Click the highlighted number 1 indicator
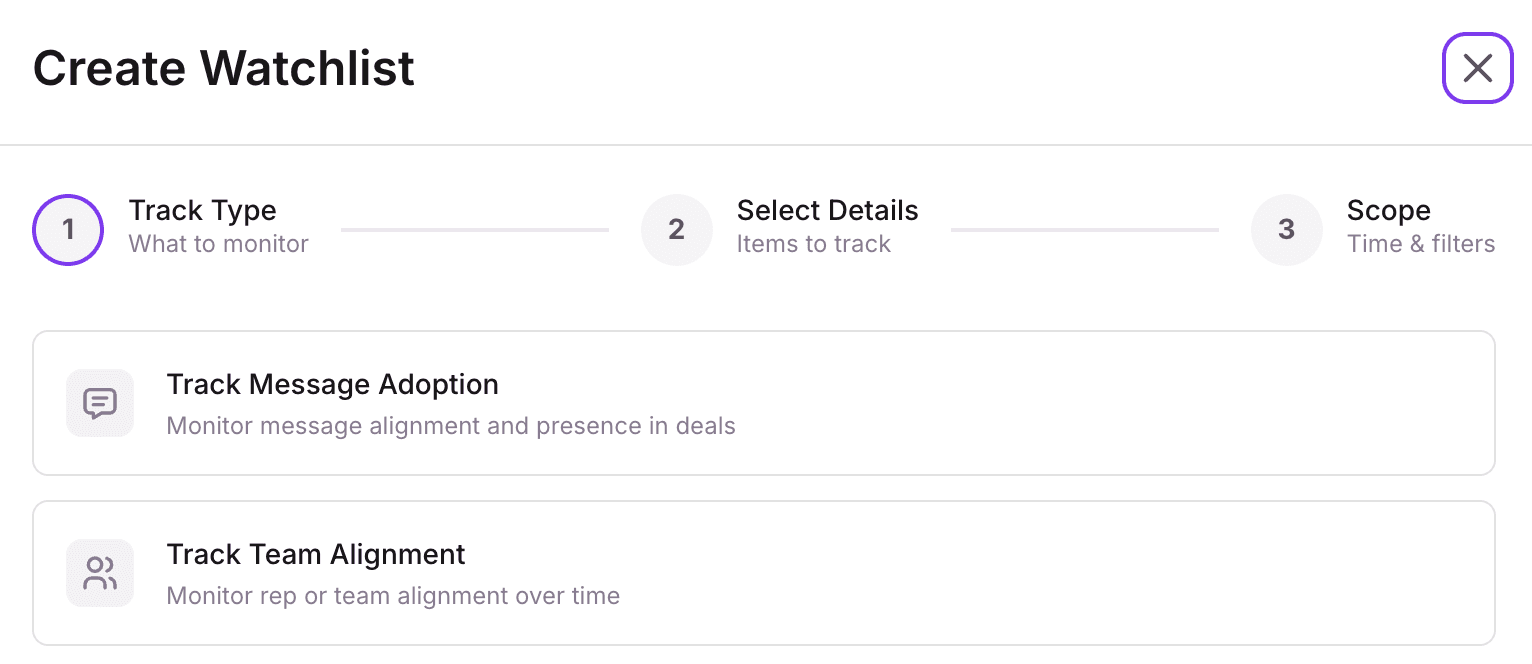Screen dimensions: 1532x664 pos(68,230)
